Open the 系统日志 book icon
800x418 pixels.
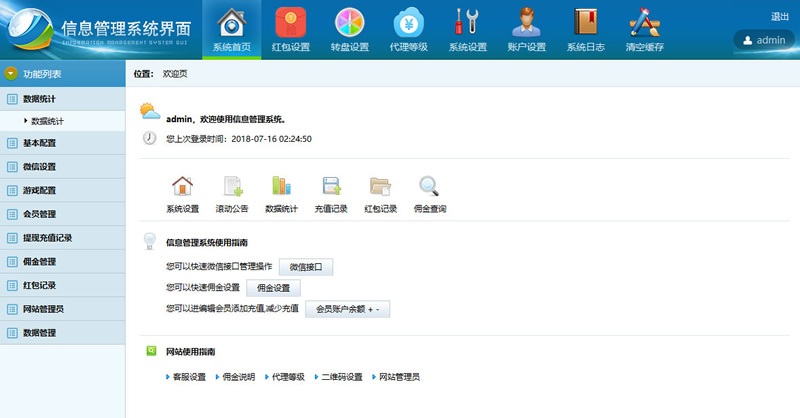(585, 22)
